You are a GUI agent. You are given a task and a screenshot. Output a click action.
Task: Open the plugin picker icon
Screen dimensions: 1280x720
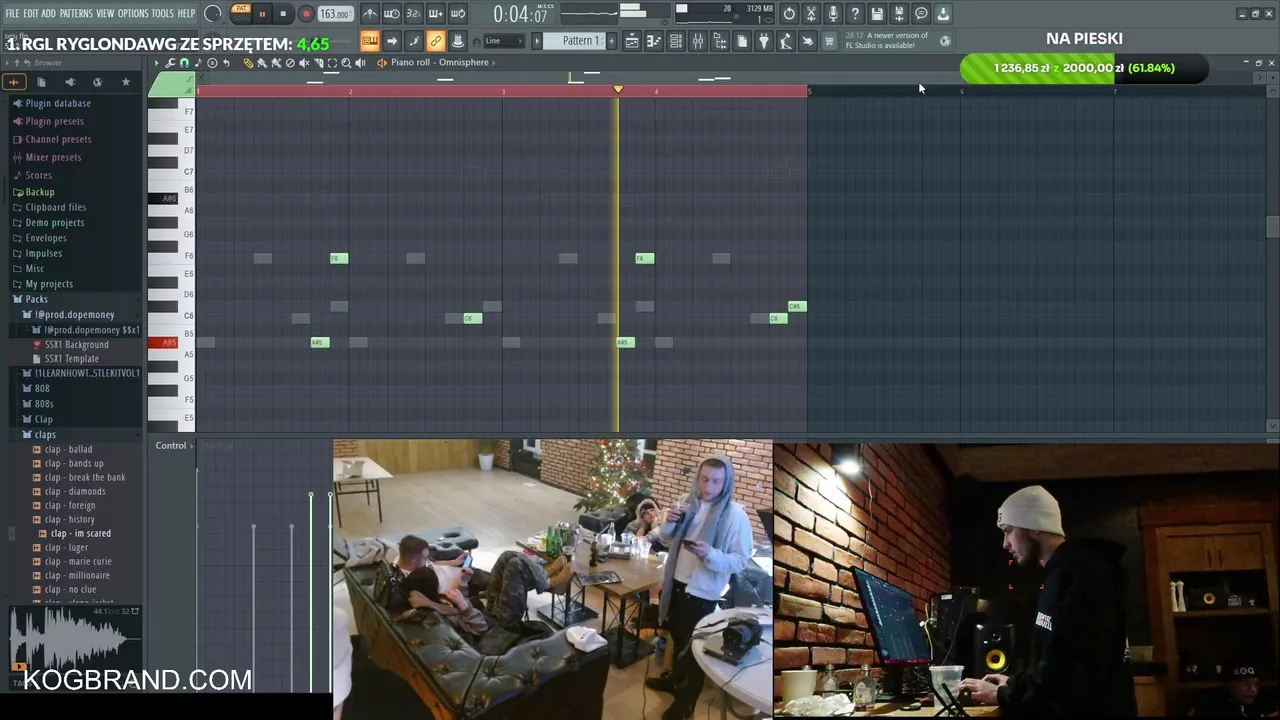764,41
